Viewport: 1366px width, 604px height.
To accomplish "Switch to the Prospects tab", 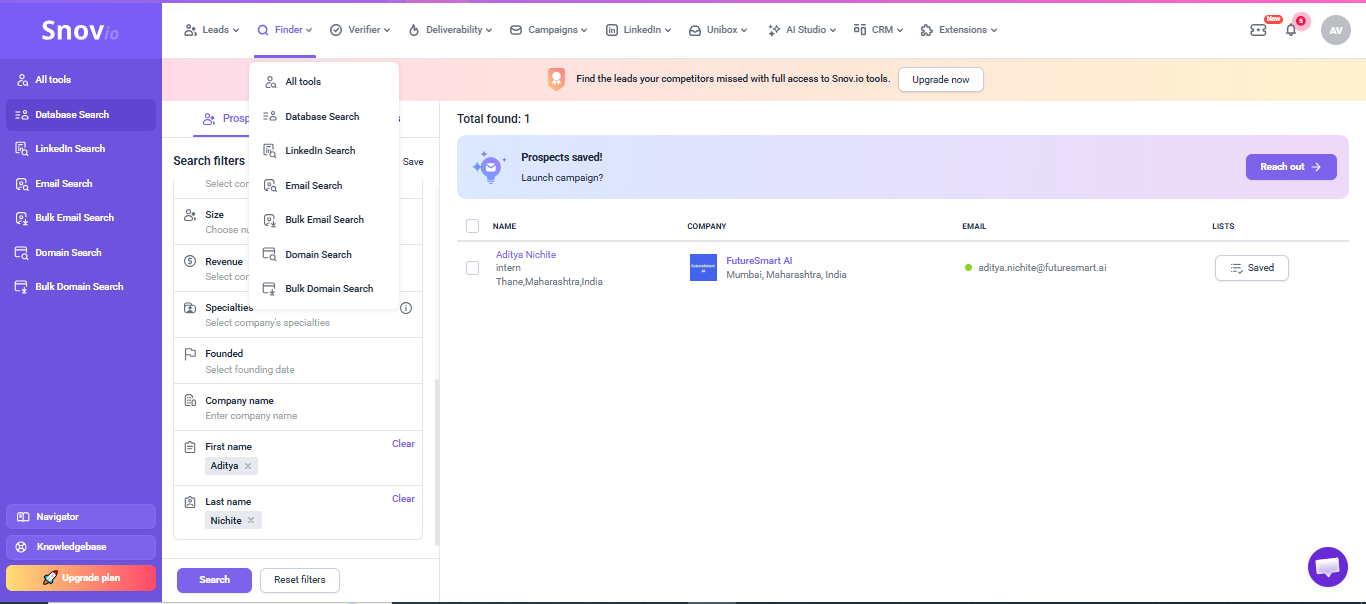I will point(225,119).
